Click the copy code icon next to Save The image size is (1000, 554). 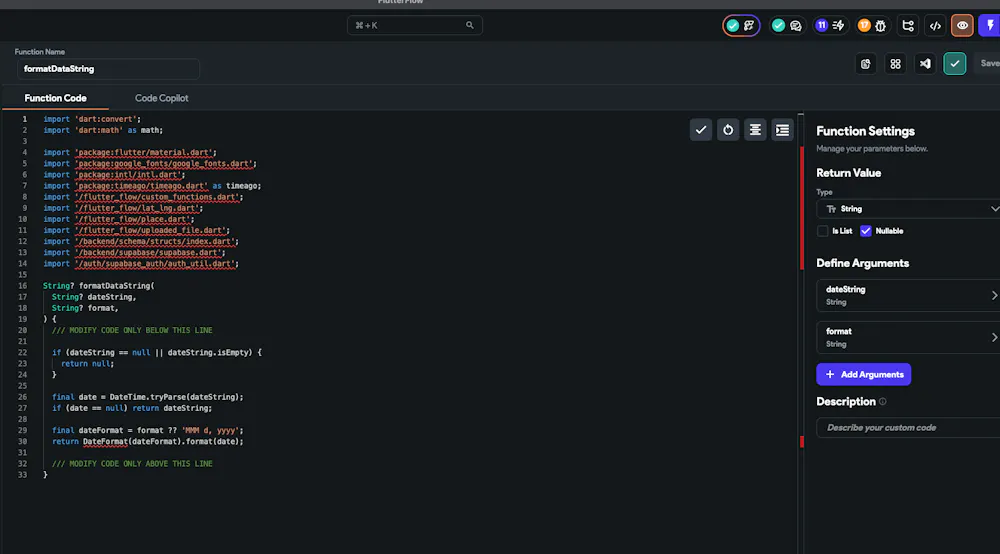865,64
